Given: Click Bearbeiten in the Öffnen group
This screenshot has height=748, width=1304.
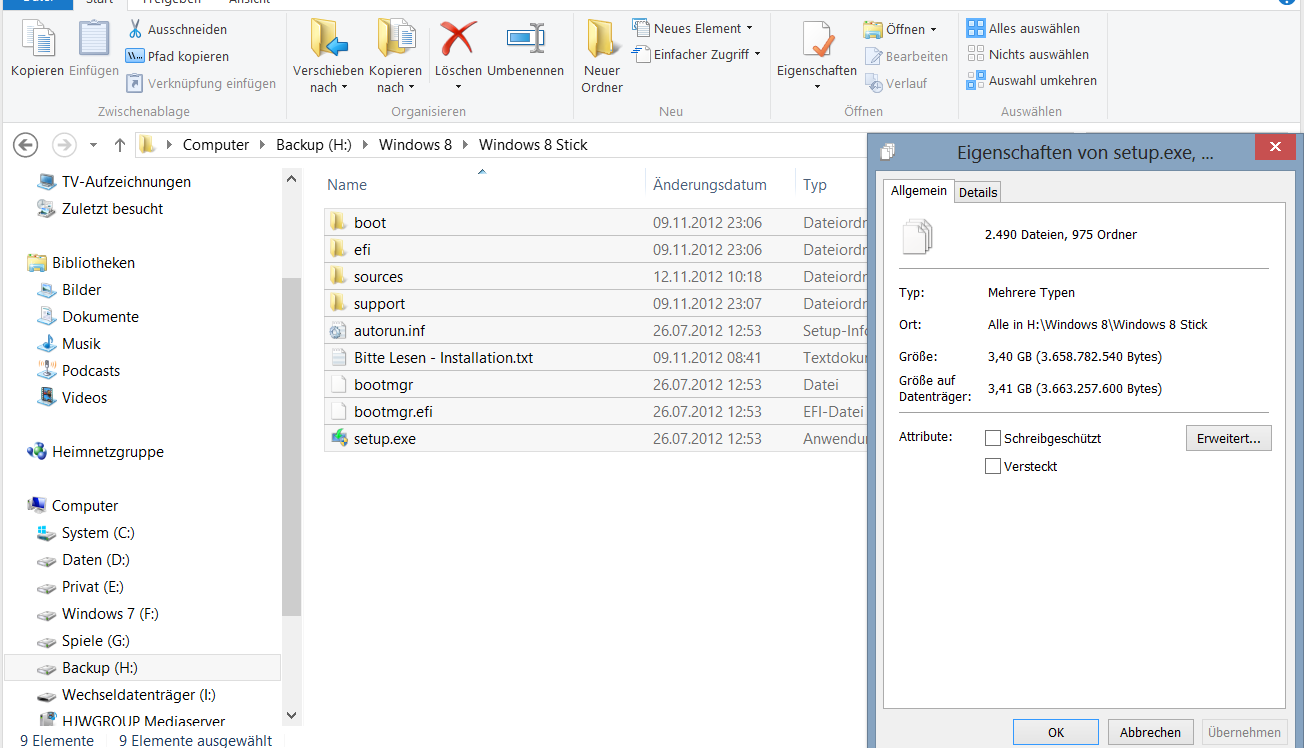Looking at the screenshot, I should [906, 57].
